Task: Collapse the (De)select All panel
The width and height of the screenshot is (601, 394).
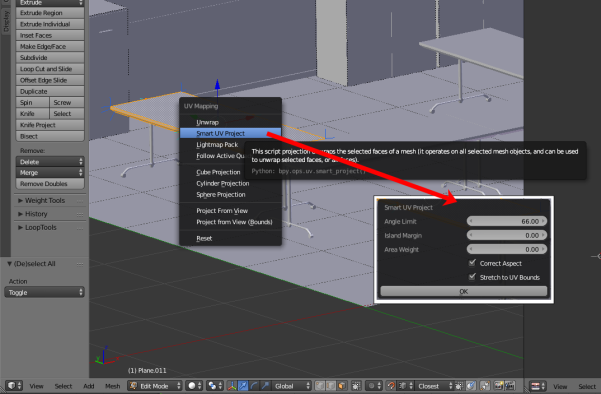Action: click(x=31, y=264)
